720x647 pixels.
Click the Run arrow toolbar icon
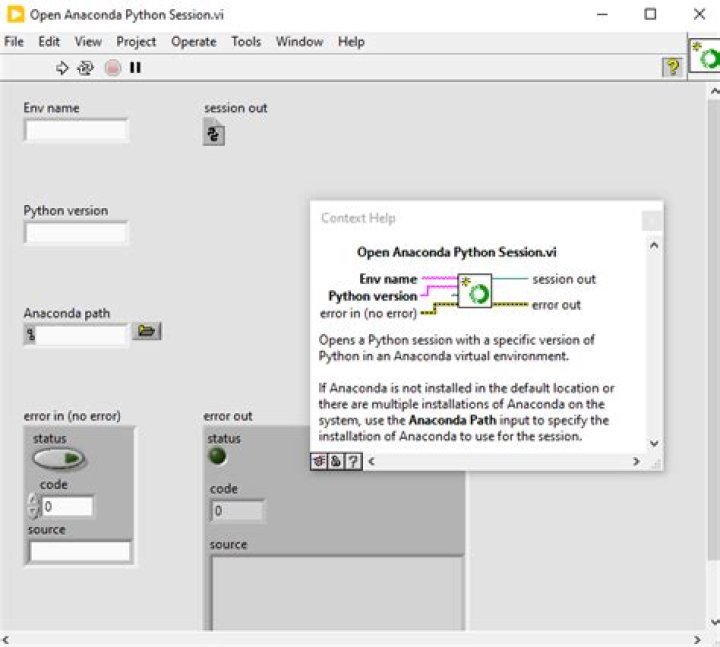click(62, 68)
